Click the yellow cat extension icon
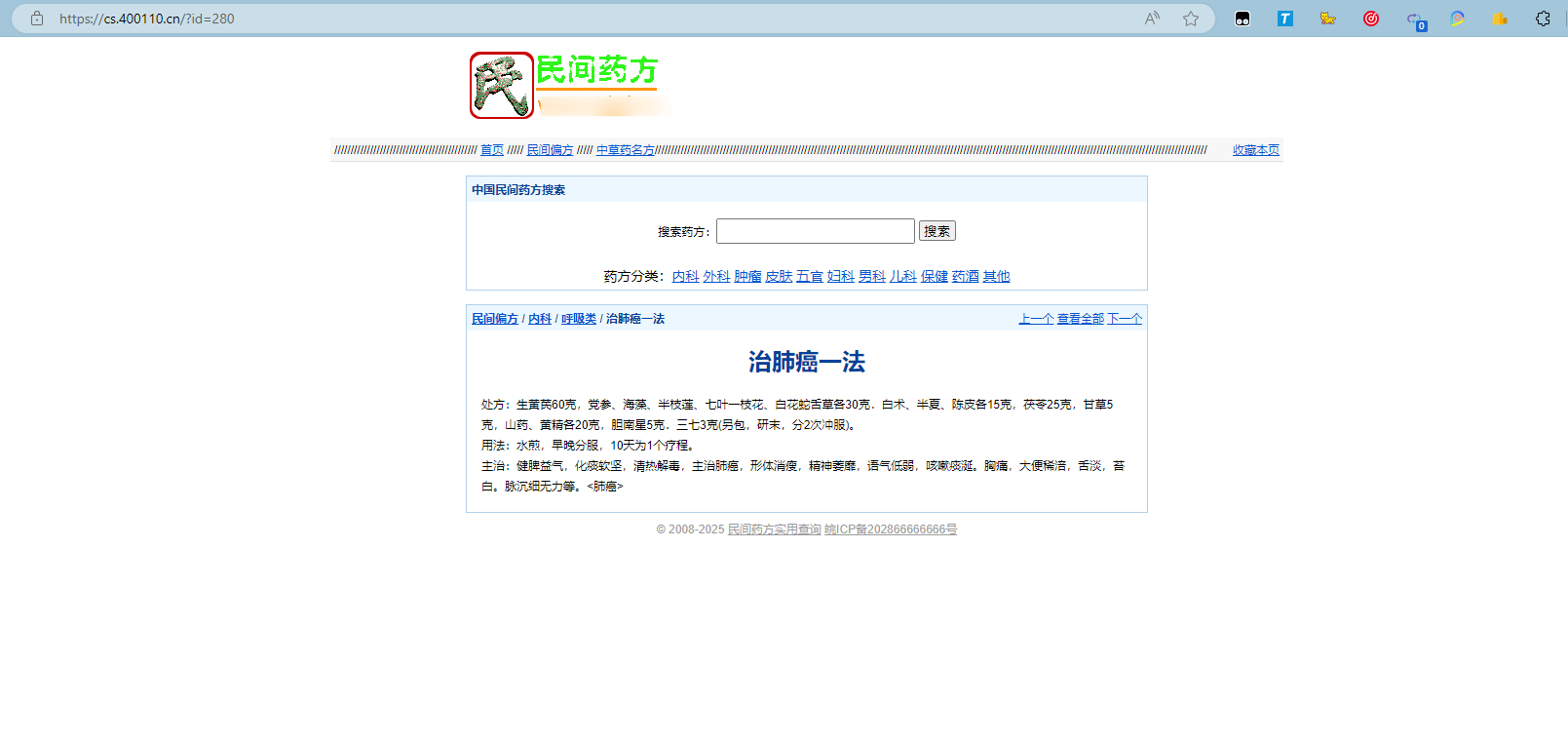The width and height of the screenshot is (1568, 744). click(1328, 19)
